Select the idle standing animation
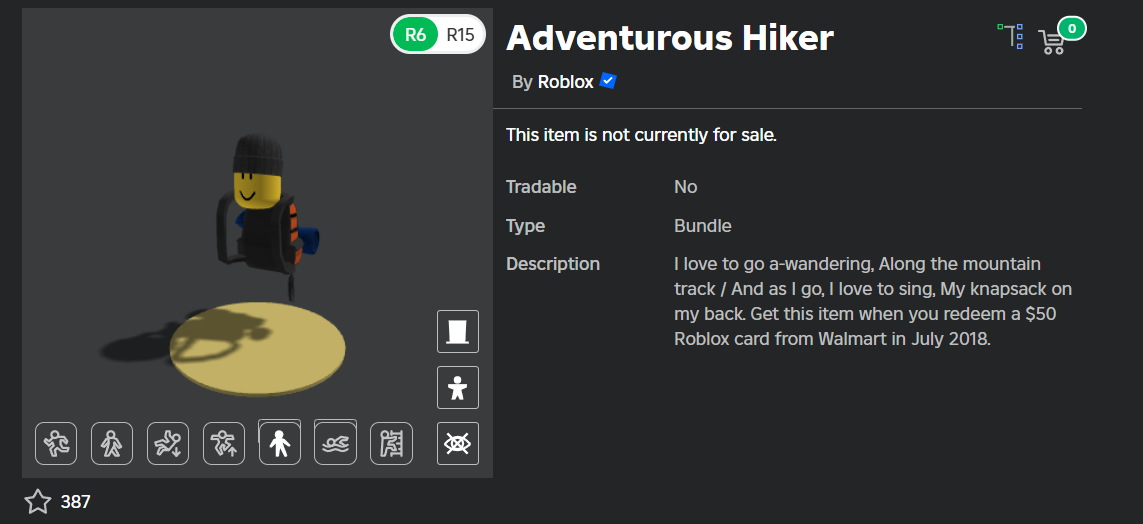1143x524 pixels. coord(280,443)
